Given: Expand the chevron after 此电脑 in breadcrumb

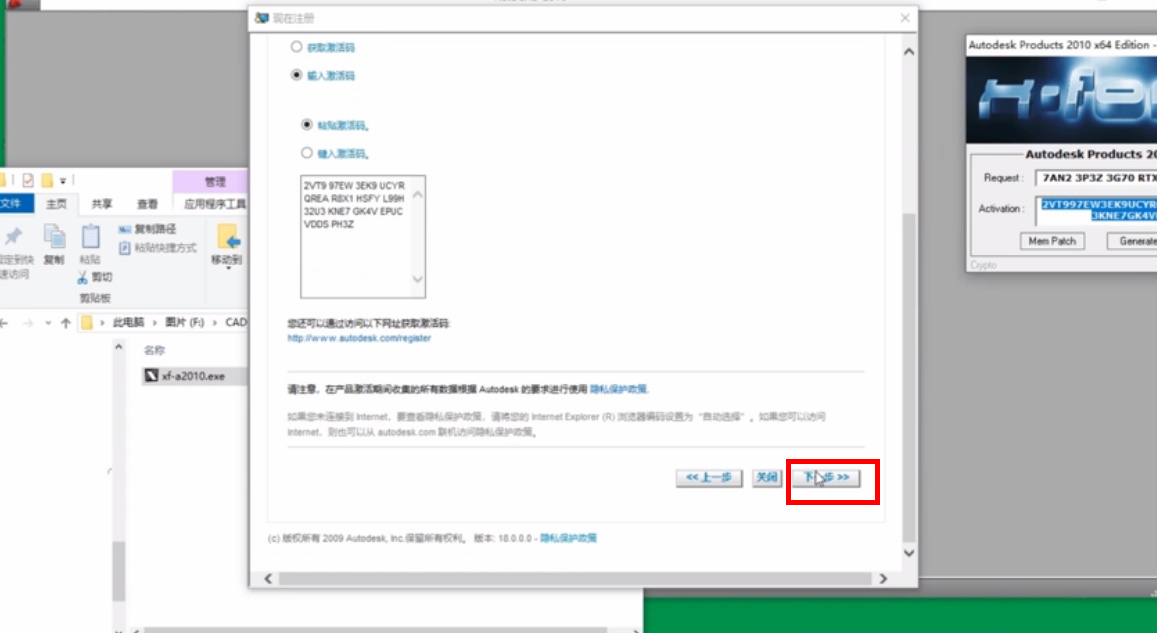Looking at the screenshot, I should point(155,322).
